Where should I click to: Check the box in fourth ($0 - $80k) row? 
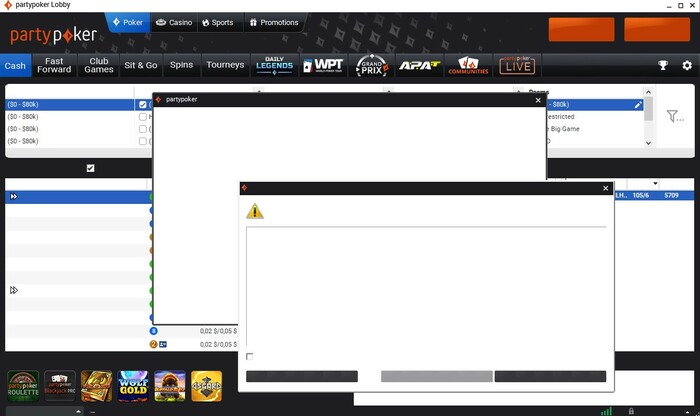click(x=143, y=141)
